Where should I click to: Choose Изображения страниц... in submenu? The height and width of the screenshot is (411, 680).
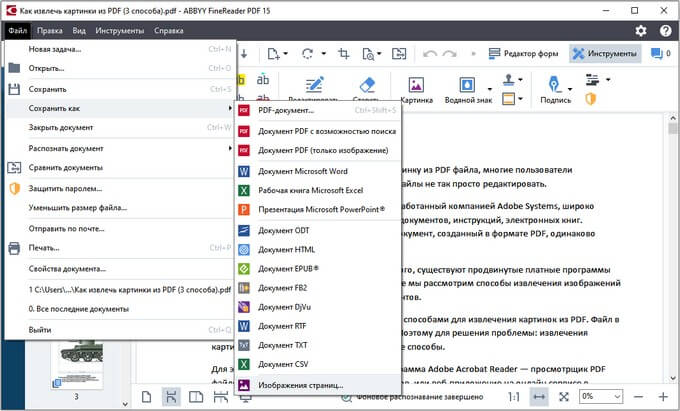(300, 384)
